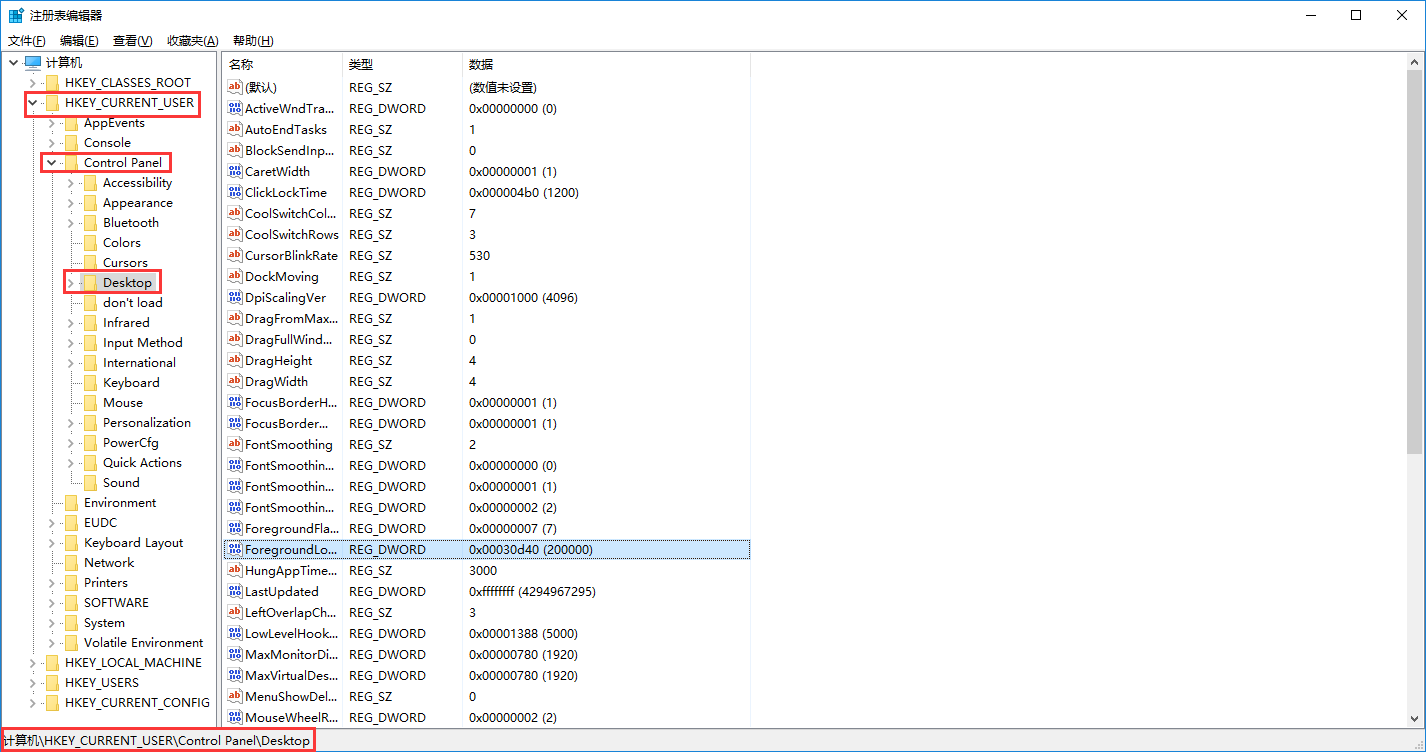Click the DWORD icon beside DpiScalingVer

click(x=234, y=297)
